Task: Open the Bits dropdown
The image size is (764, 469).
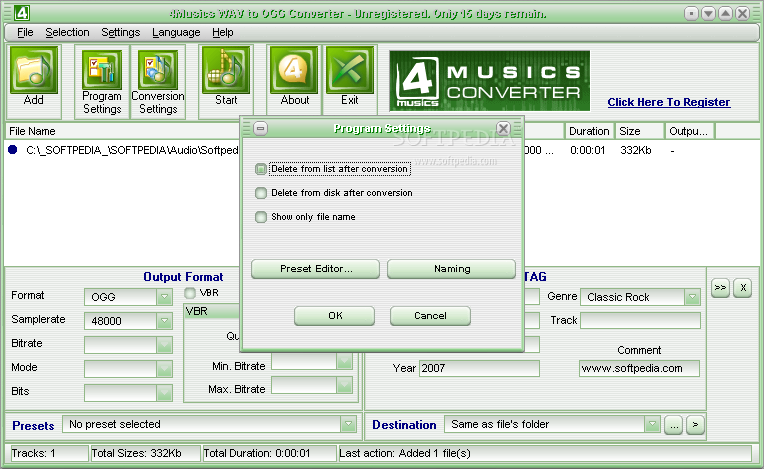Action: click(164, 393)
